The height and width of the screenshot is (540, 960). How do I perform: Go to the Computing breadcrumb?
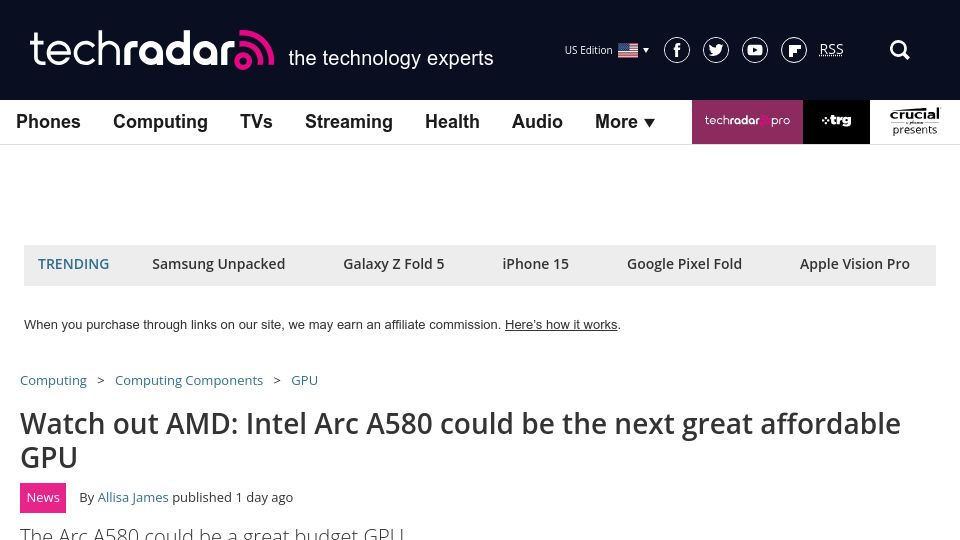(53, 381)
